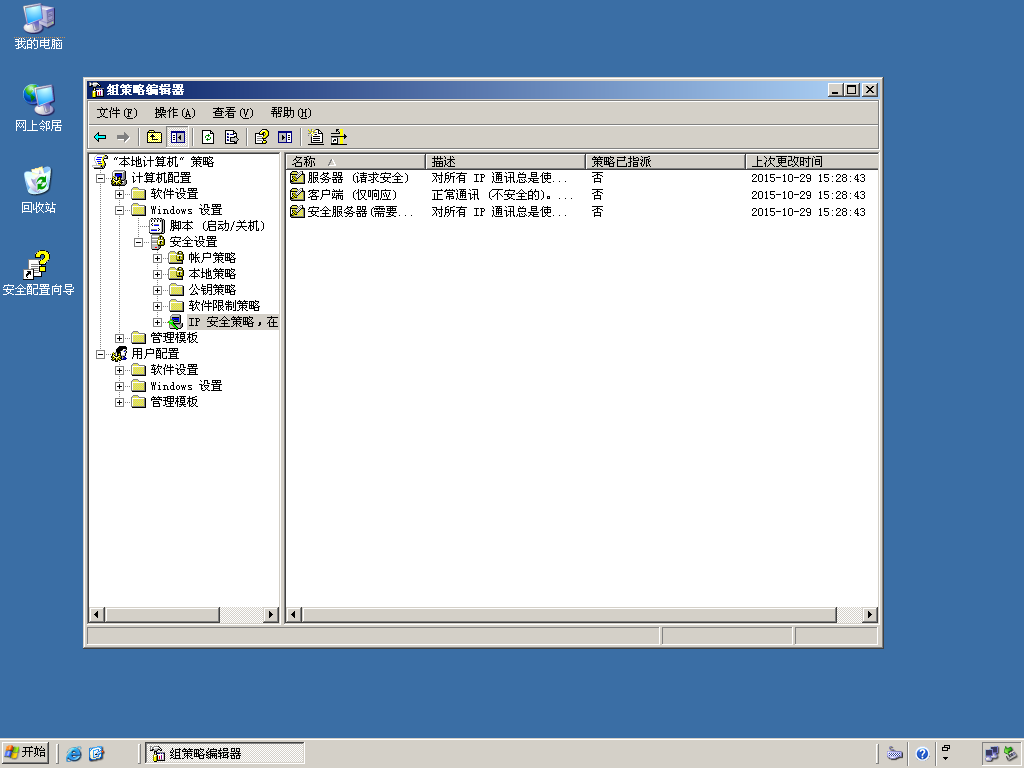Expand the 管理模板 node under 用户配置
The image size is (1024, 768).
pyautogui.click(x=120, y=402)
